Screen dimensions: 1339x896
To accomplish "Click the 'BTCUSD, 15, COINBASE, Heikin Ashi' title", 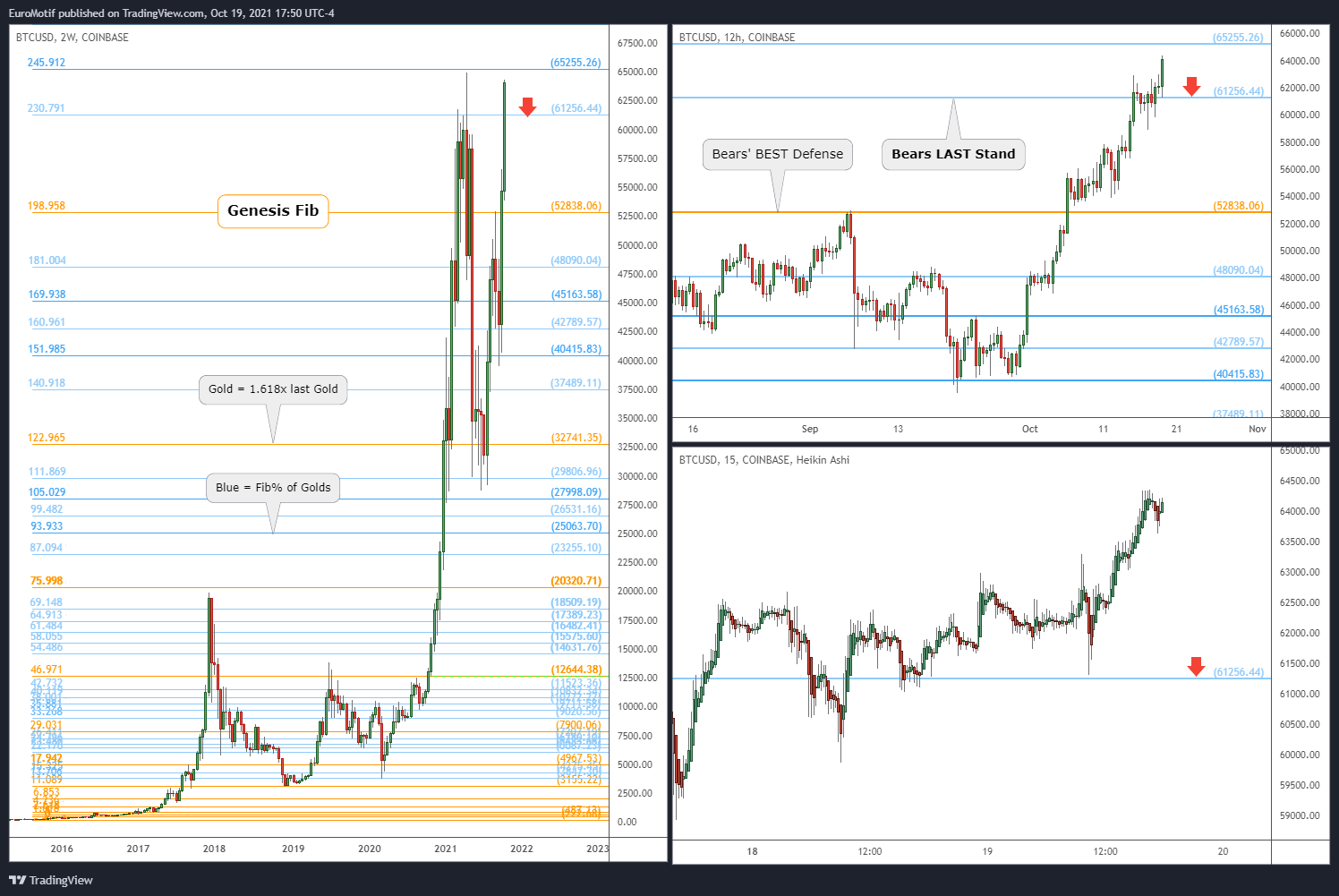I will click(x=764, y=460).
